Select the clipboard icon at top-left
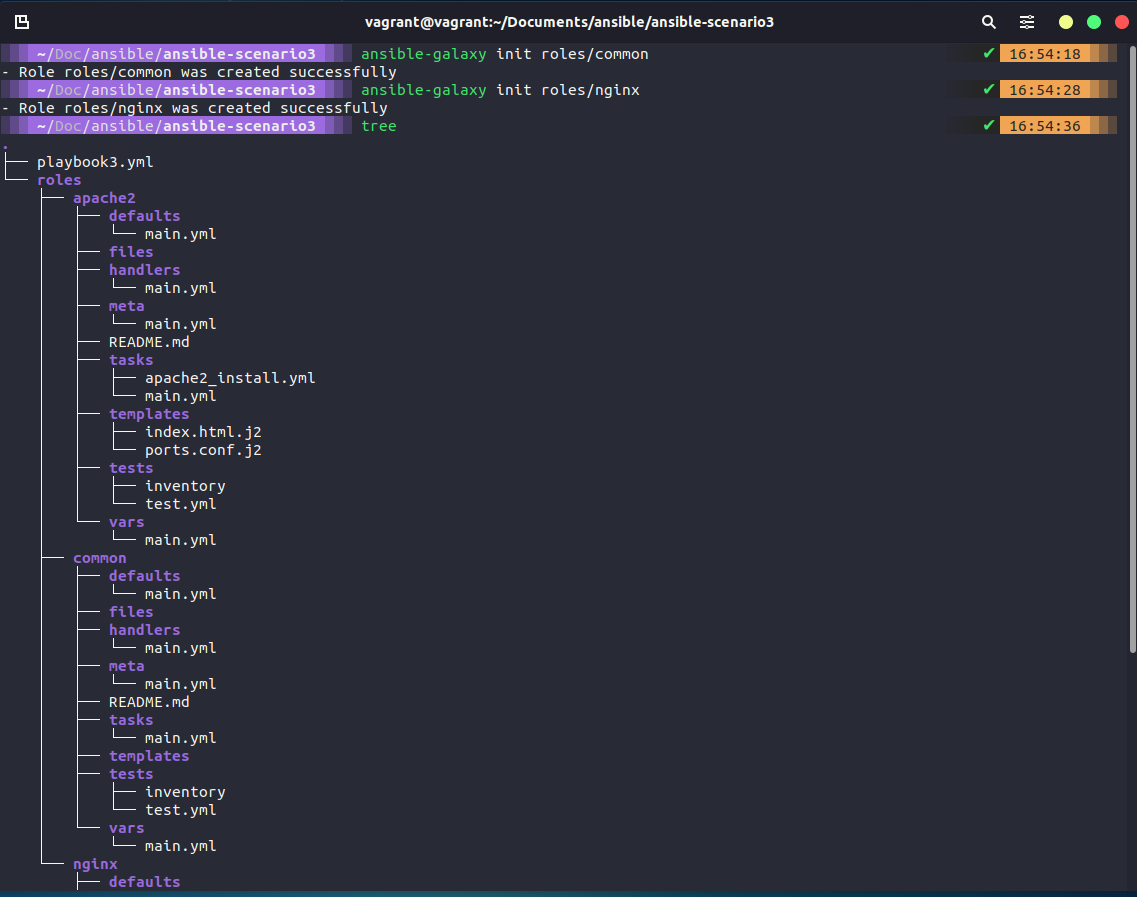 coord(21,20)
